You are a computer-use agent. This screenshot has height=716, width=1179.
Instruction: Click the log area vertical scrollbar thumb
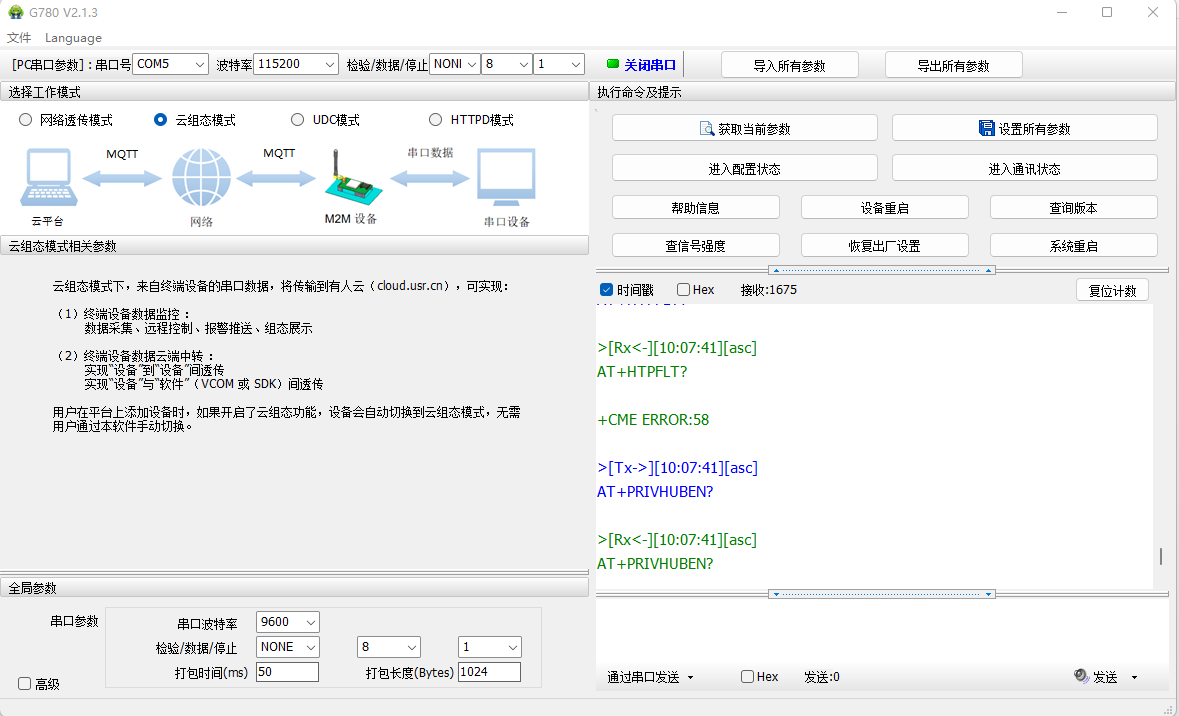1161,556
